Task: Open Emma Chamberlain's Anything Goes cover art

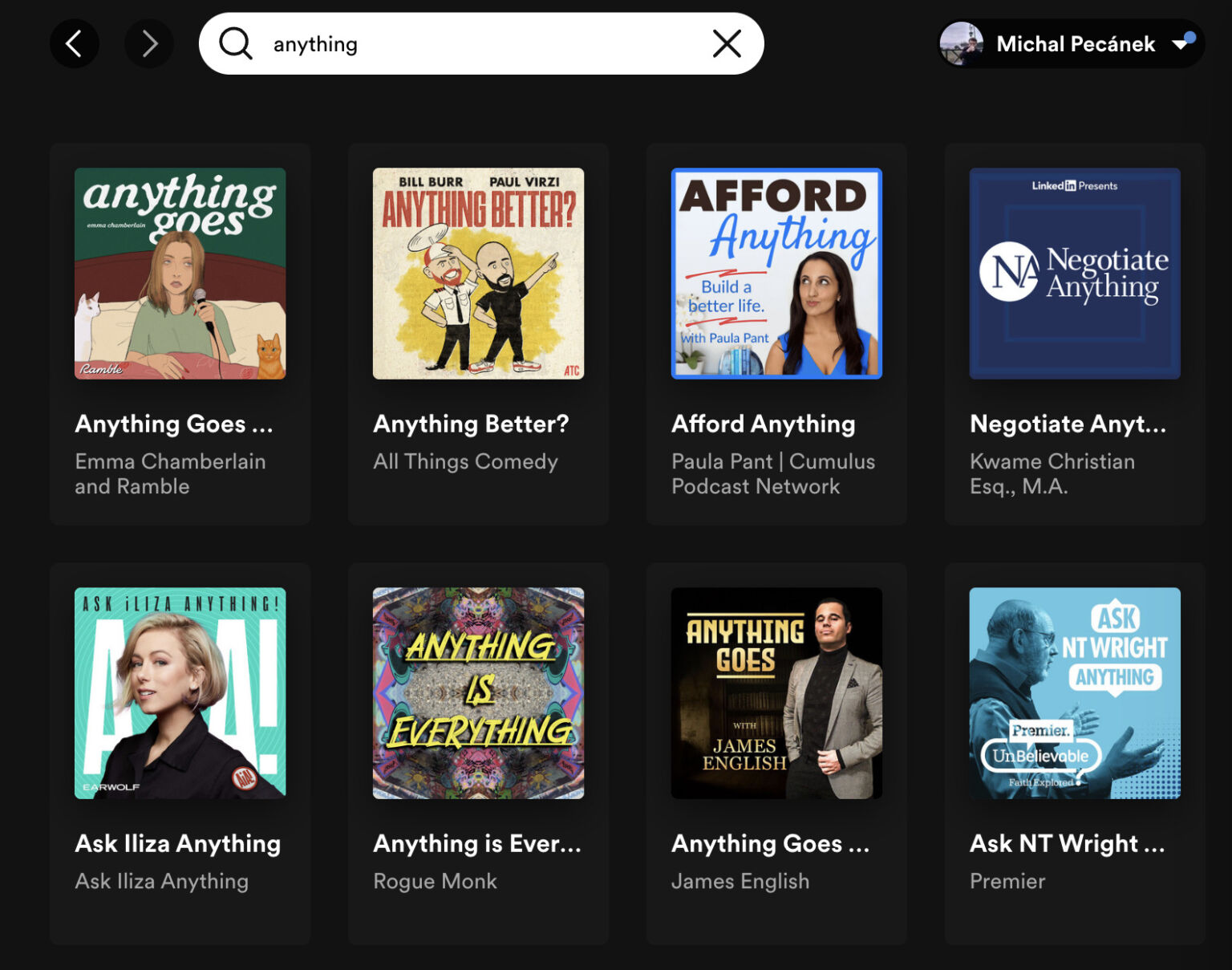Action: 180,274
